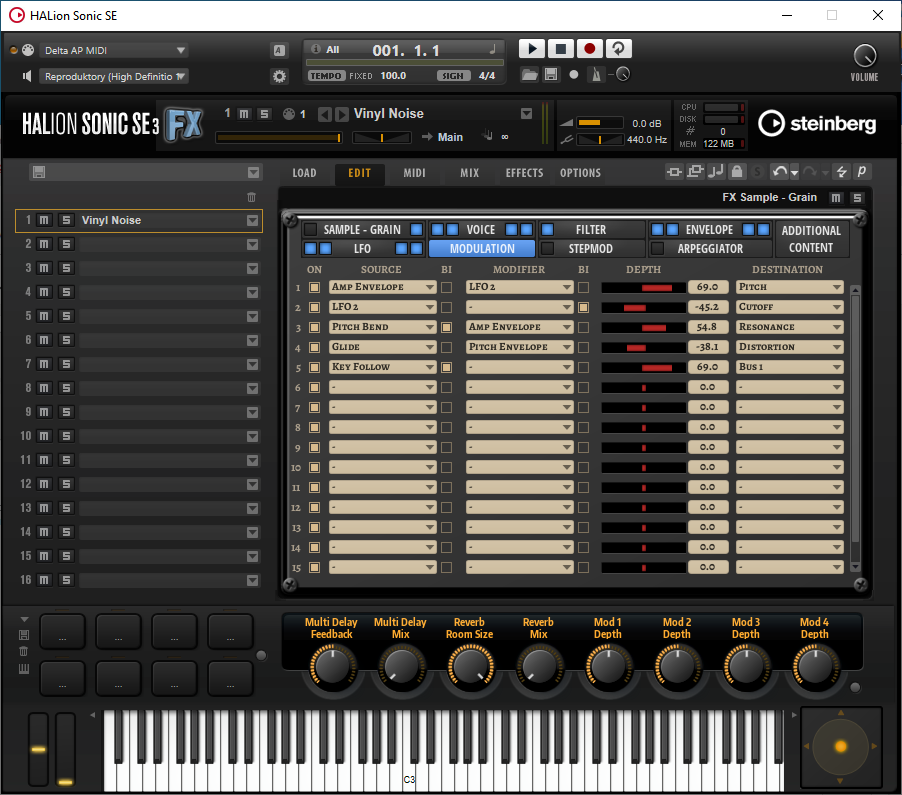Click the Undo icon in the toolbar
This screenshot has width=902, height=795.
[780, 171]
